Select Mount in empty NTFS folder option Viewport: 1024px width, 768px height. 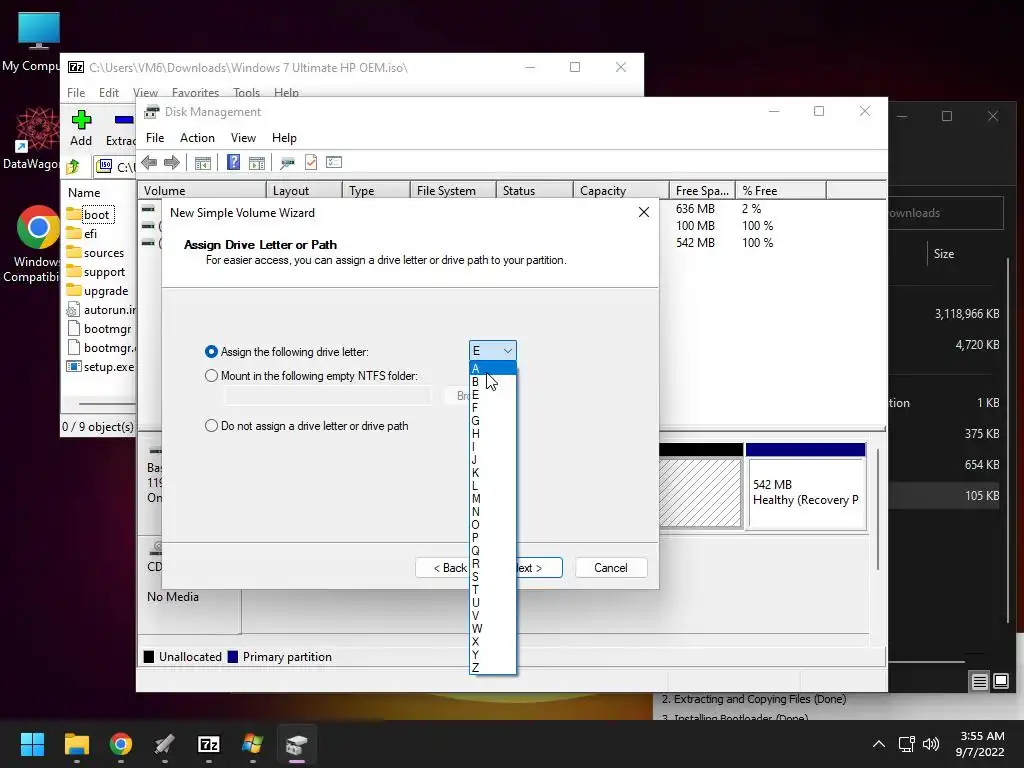point(312,376)
